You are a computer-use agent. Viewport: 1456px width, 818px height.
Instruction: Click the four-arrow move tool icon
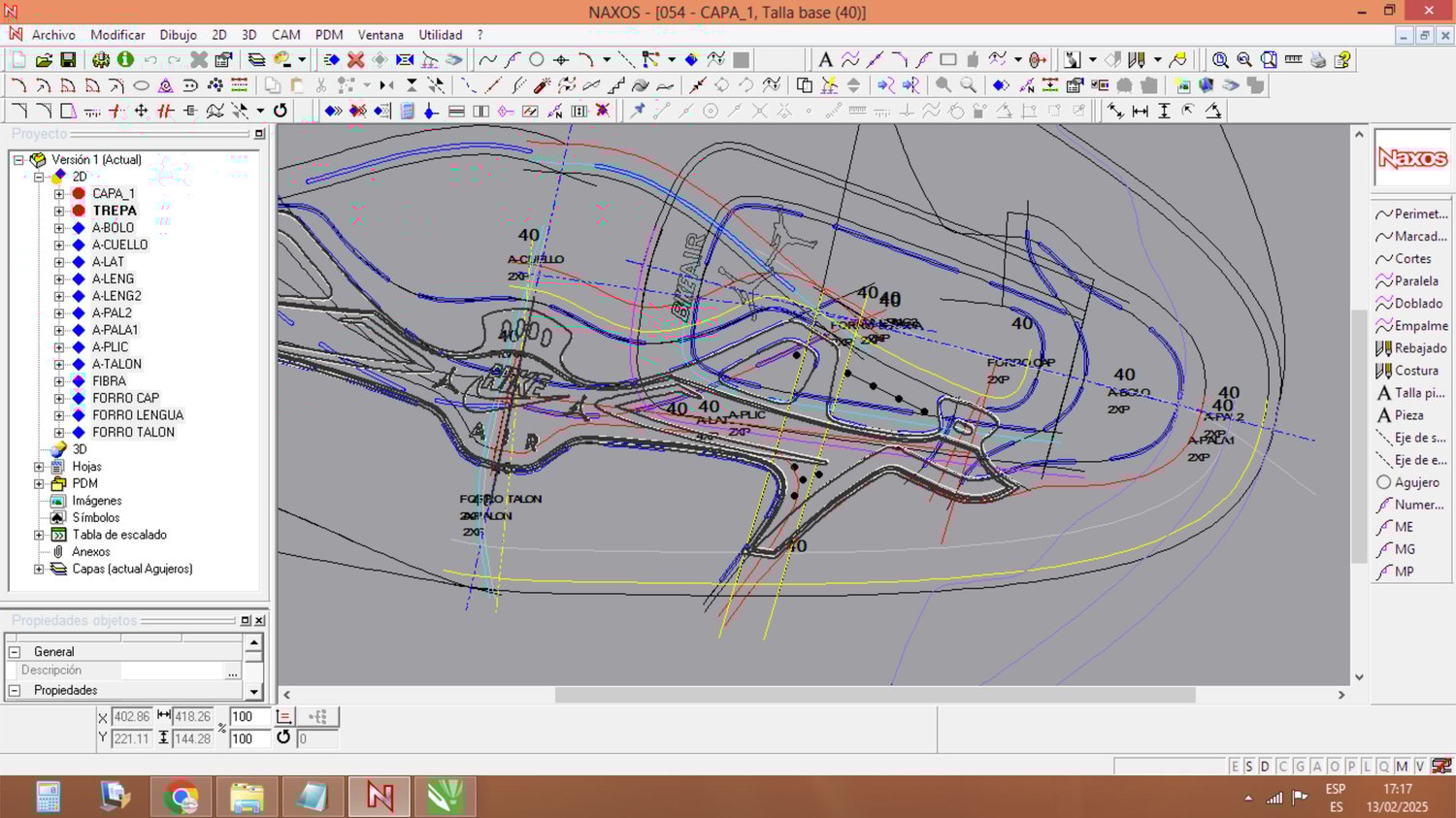coord(141,111)
